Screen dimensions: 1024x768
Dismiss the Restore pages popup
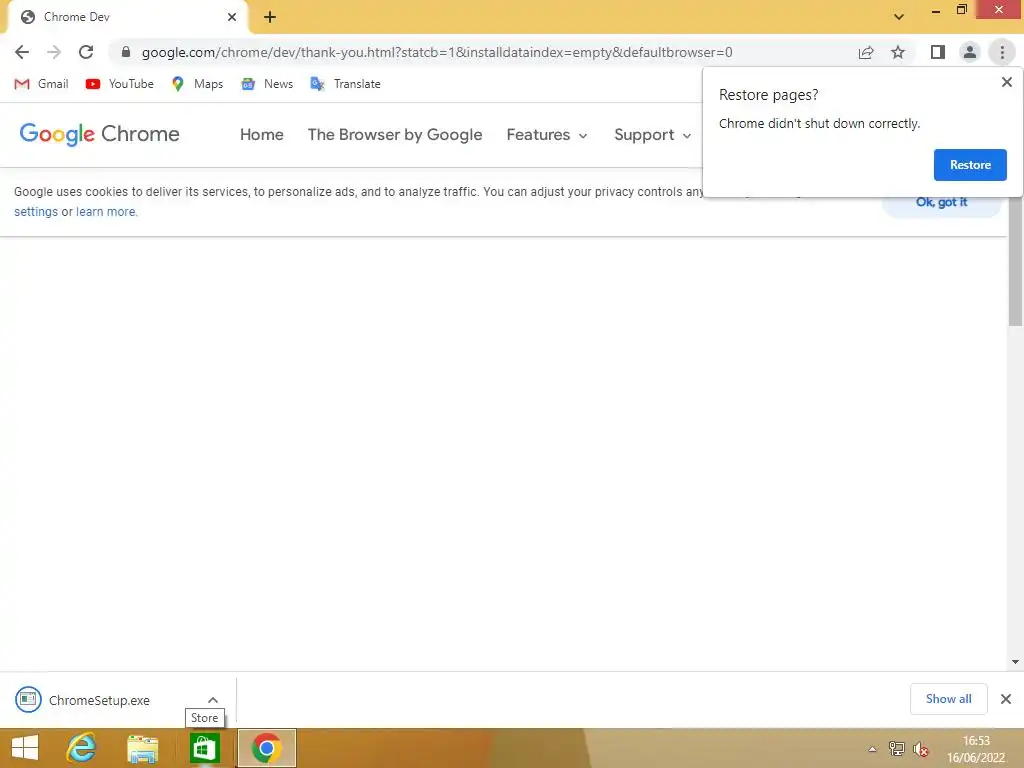(1006, 82)
